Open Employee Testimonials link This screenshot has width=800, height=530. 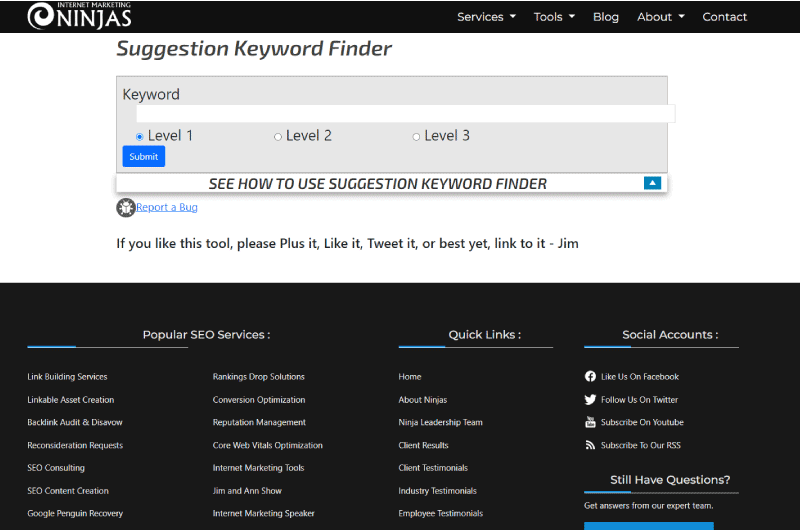click(440, 513)
